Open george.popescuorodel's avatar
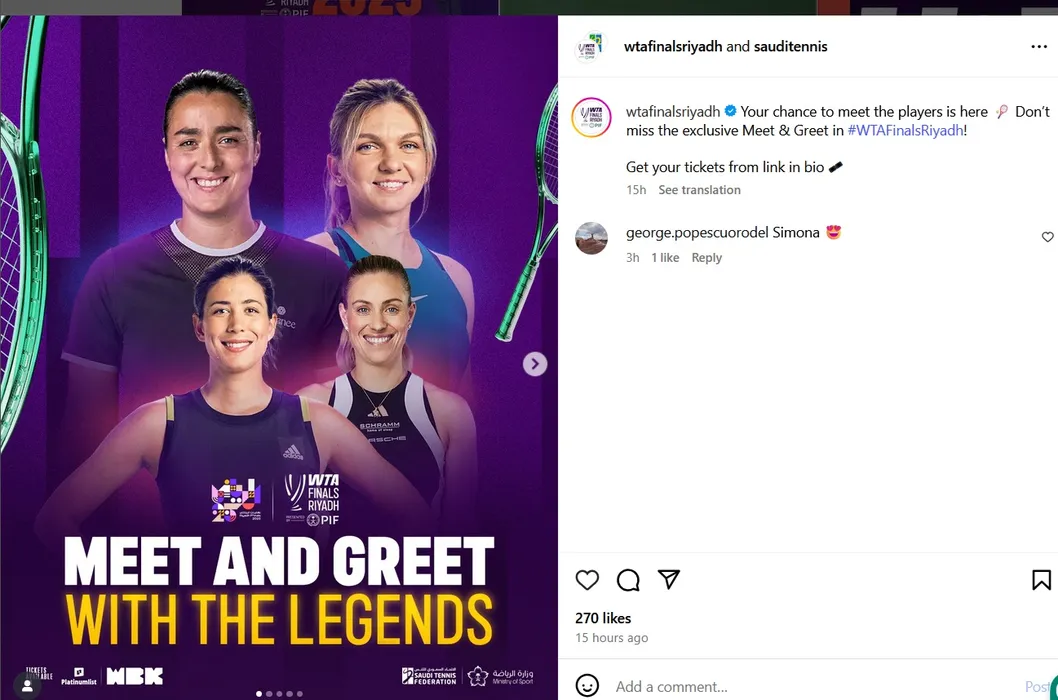 tap(591, 238)
